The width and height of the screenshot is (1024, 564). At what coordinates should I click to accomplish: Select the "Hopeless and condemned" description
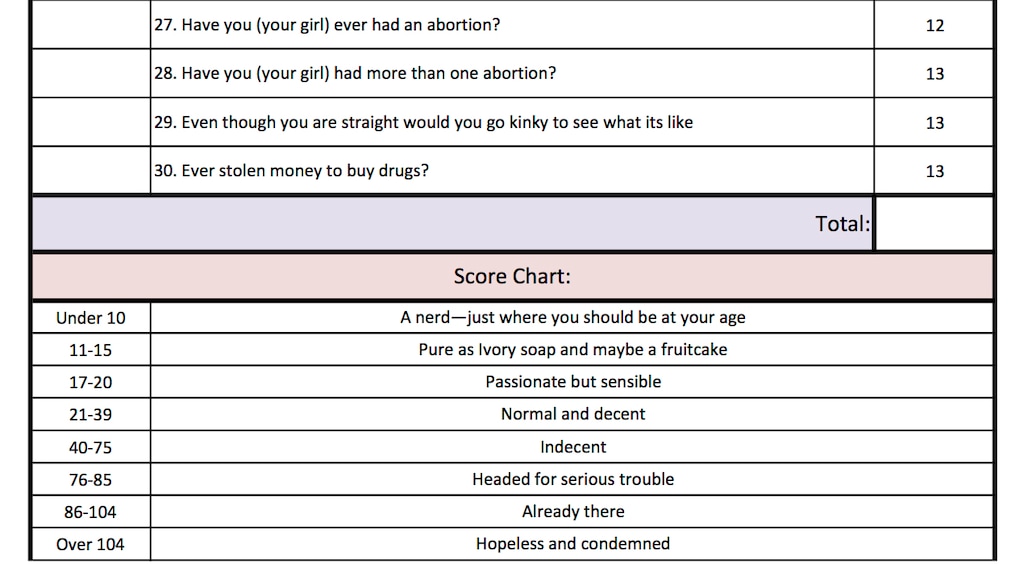pyautogui.click(x=573, y=544)
